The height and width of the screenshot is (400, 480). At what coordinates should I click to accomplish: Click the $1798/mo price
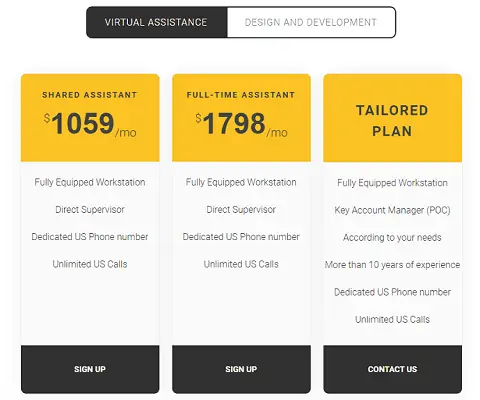coord(241,124)
